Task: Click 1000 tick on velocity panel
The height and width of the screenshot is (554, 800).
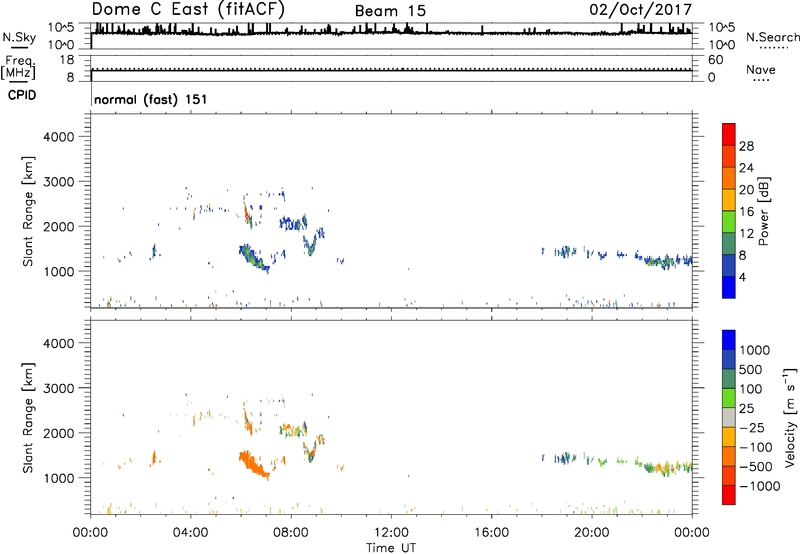Action: [x=58, y=478]
